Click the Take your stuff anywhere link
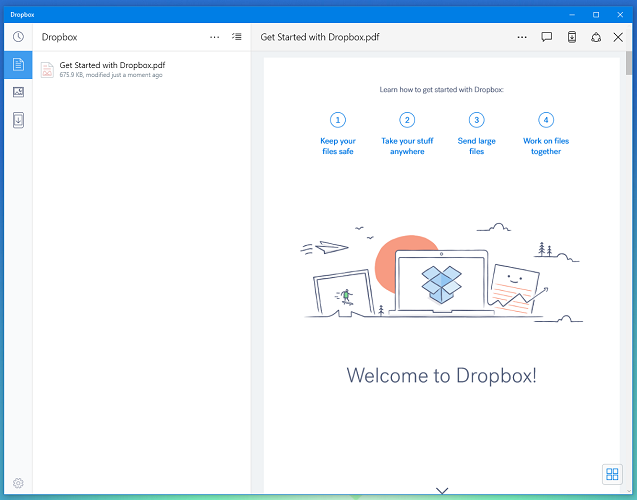 tap(407, 146)
